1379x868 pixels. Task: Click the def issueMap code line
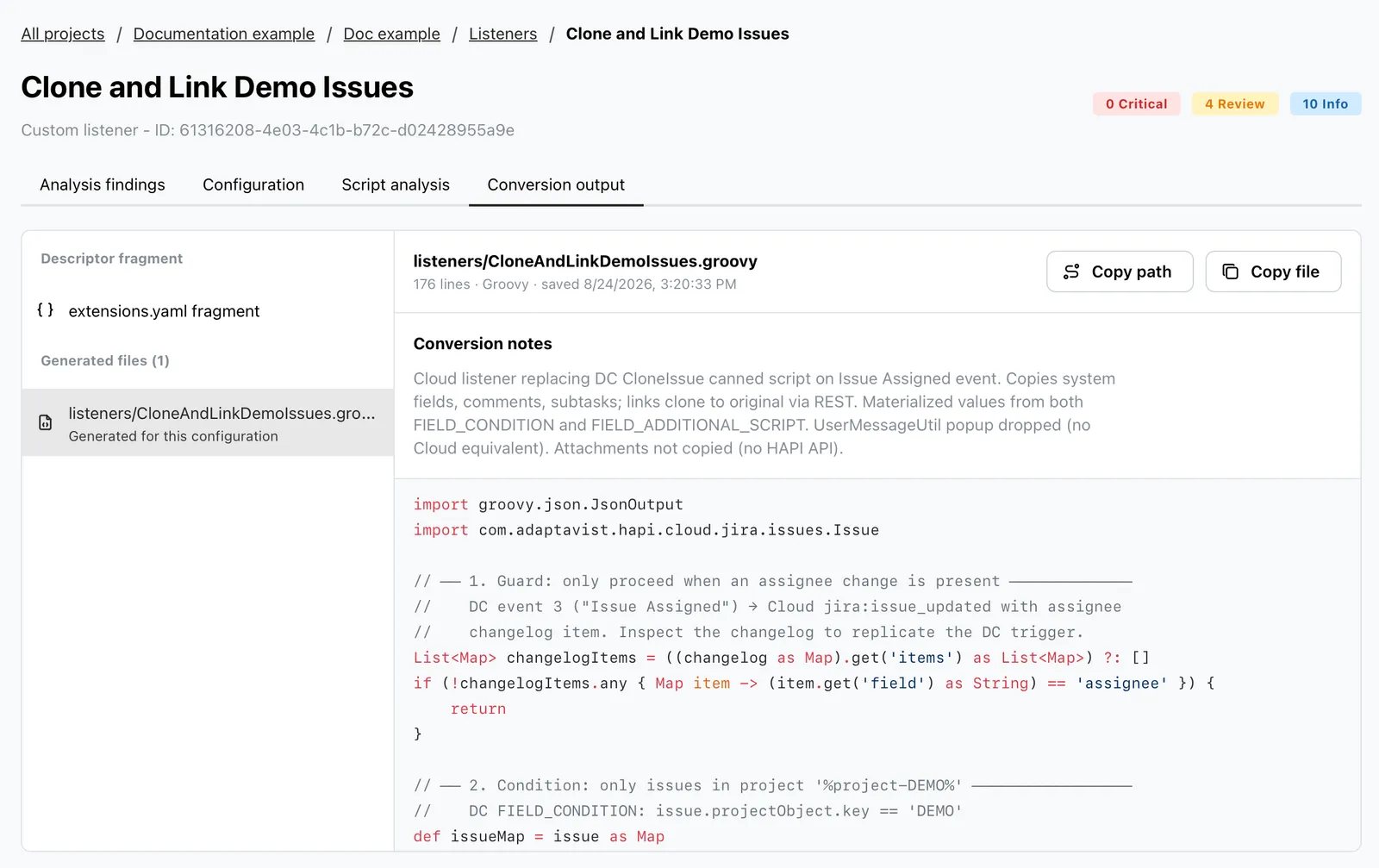coord(539,836)
